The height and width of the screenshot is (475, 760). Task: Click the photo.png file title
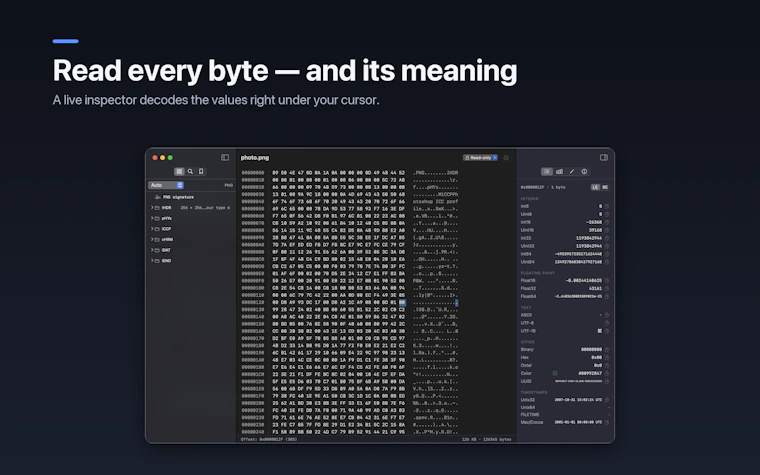click(255, 158)
